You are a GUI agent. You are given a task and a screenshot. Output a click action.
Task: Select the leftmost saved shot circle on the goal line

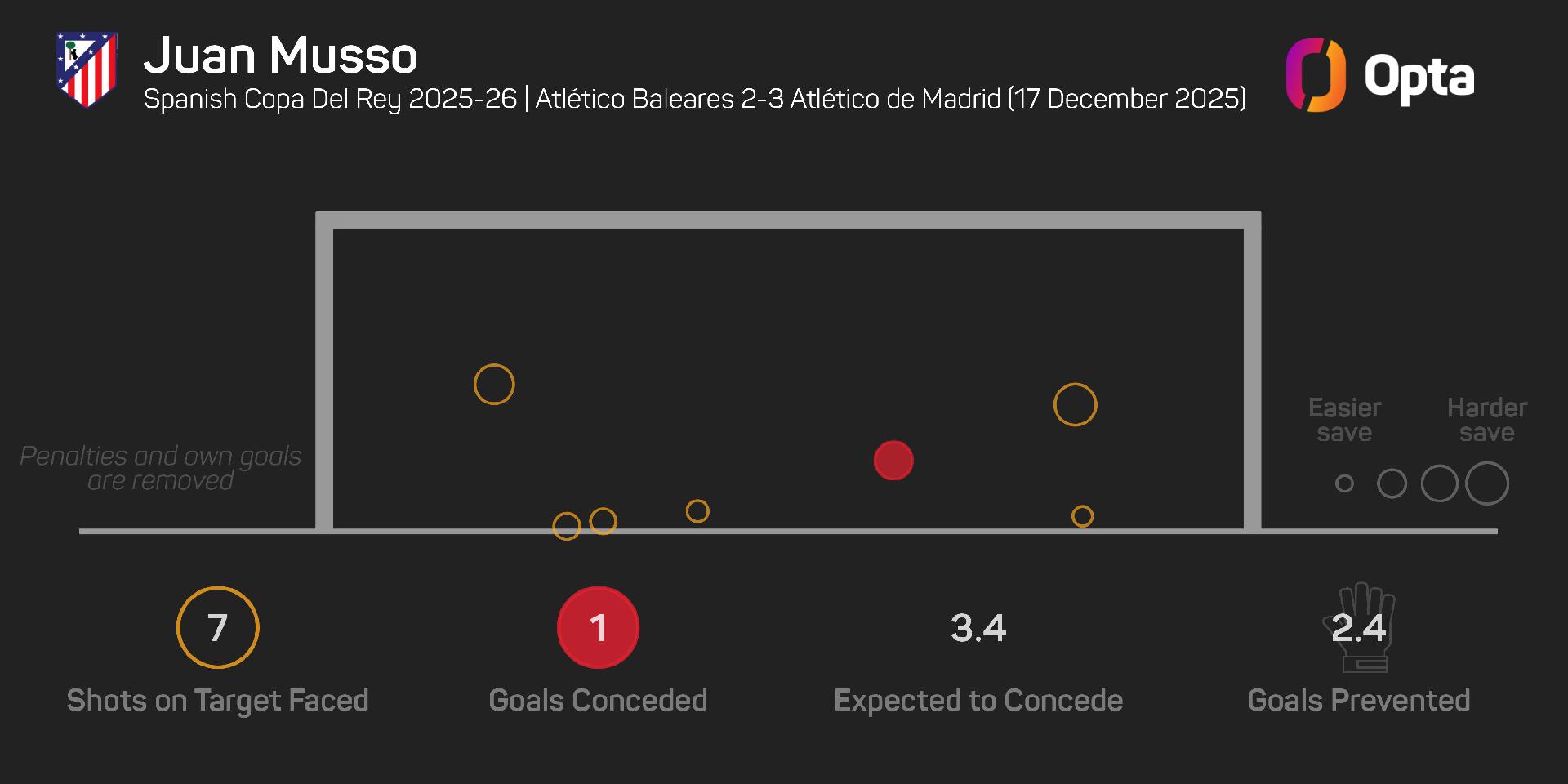[567, 527]
